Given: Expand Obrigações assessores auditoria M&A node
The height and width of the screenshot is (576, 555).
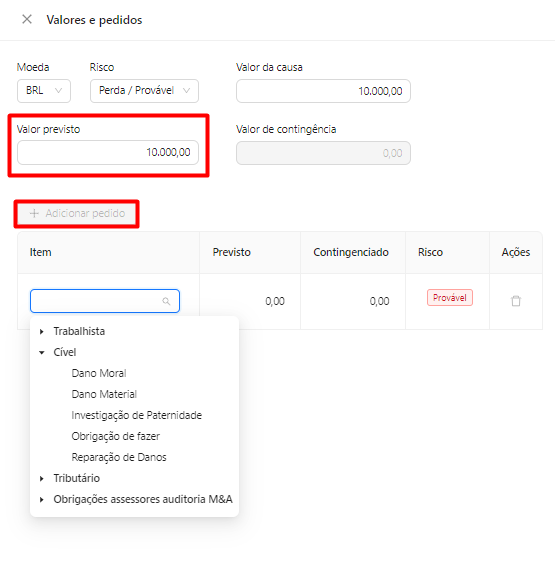Looking at the screenshot, I should (42, 500).
